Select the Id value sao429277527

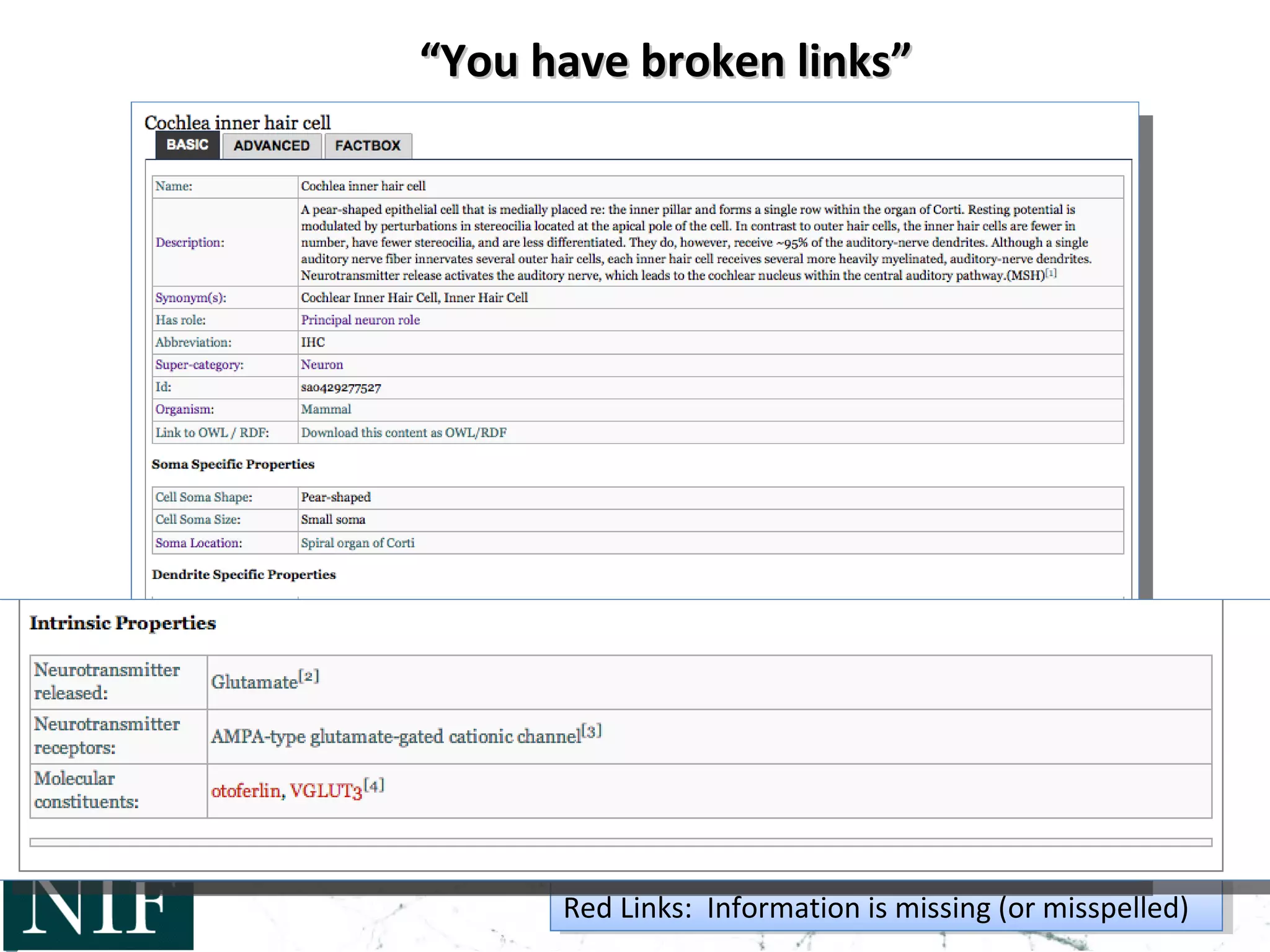click(341, 387)
